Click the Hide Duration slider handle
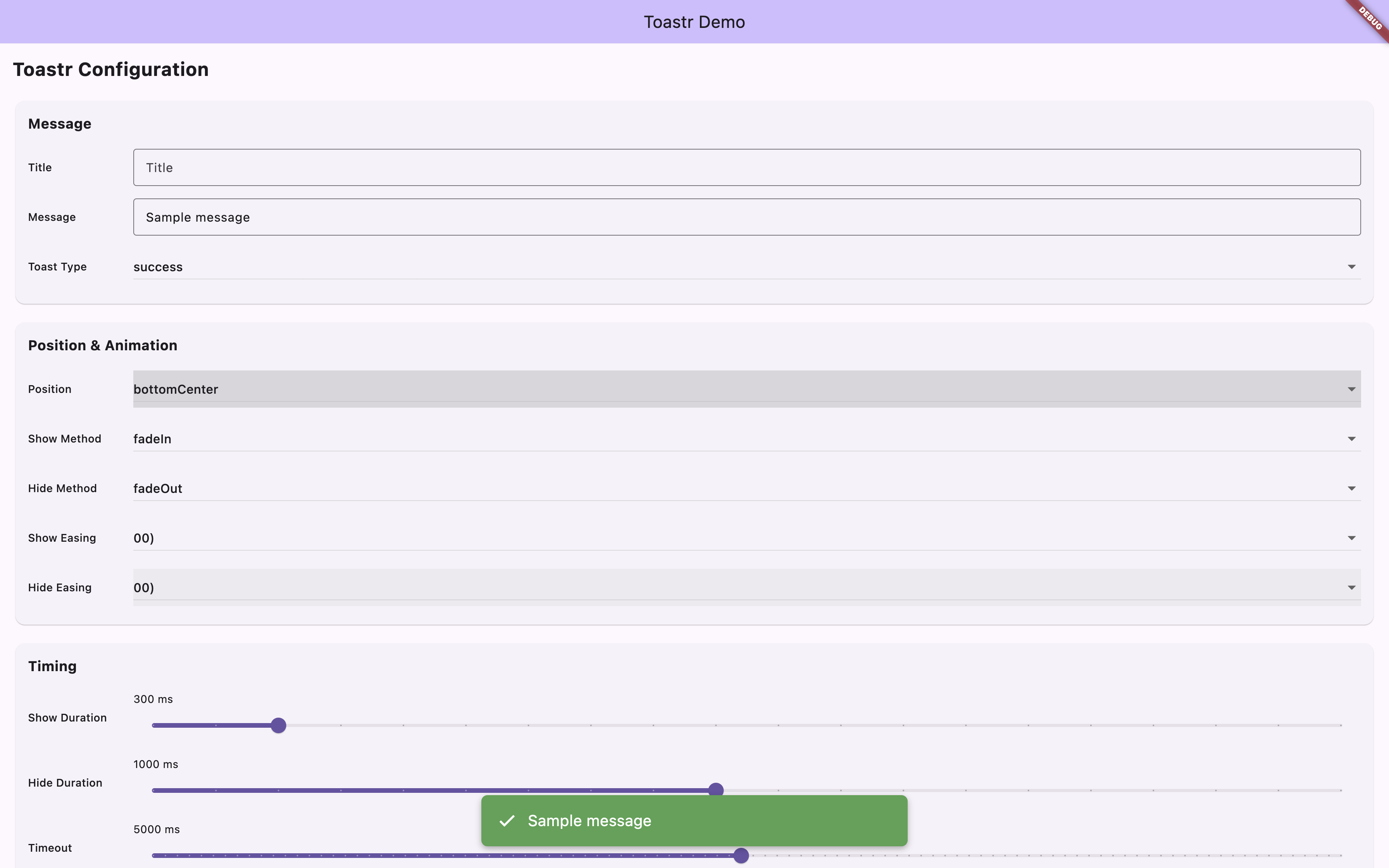 [x=716, y=789]
